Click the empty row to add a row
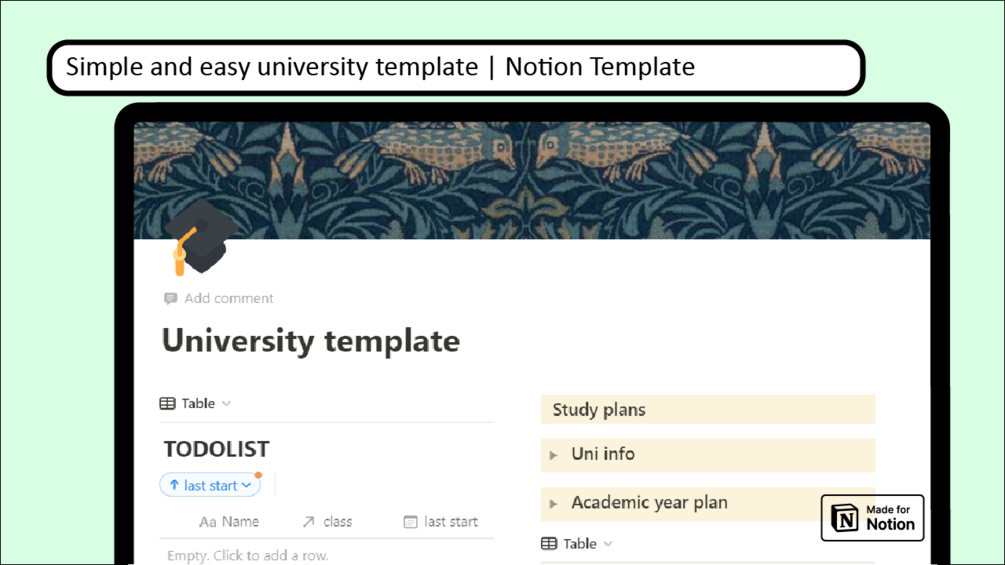Viewport: 1005px width, 565px height. pos(248,555)
